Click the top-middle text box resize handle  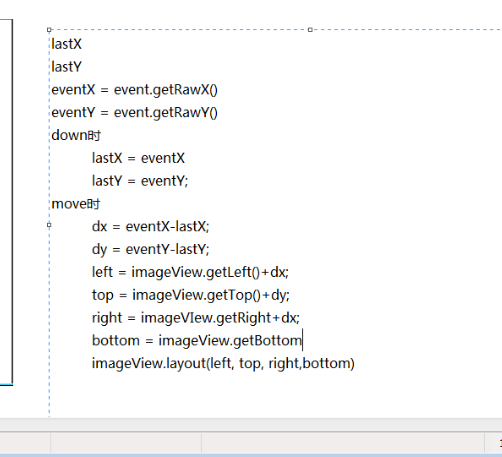310,30
